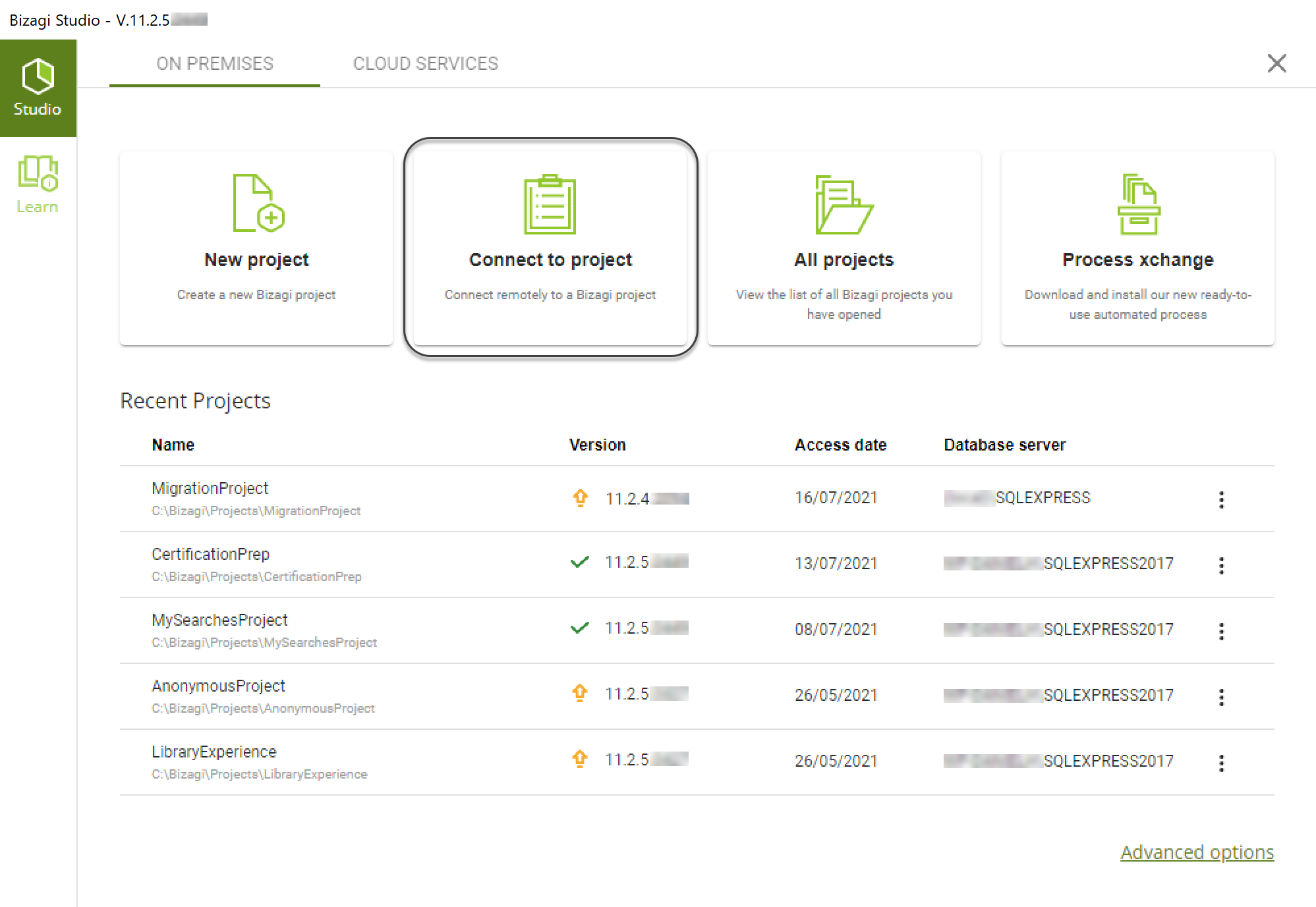This screenshot has height=907, width=1316.
Task: Click access date 13/07/2021
Action: pyautogui.click(x=836, y=563)
